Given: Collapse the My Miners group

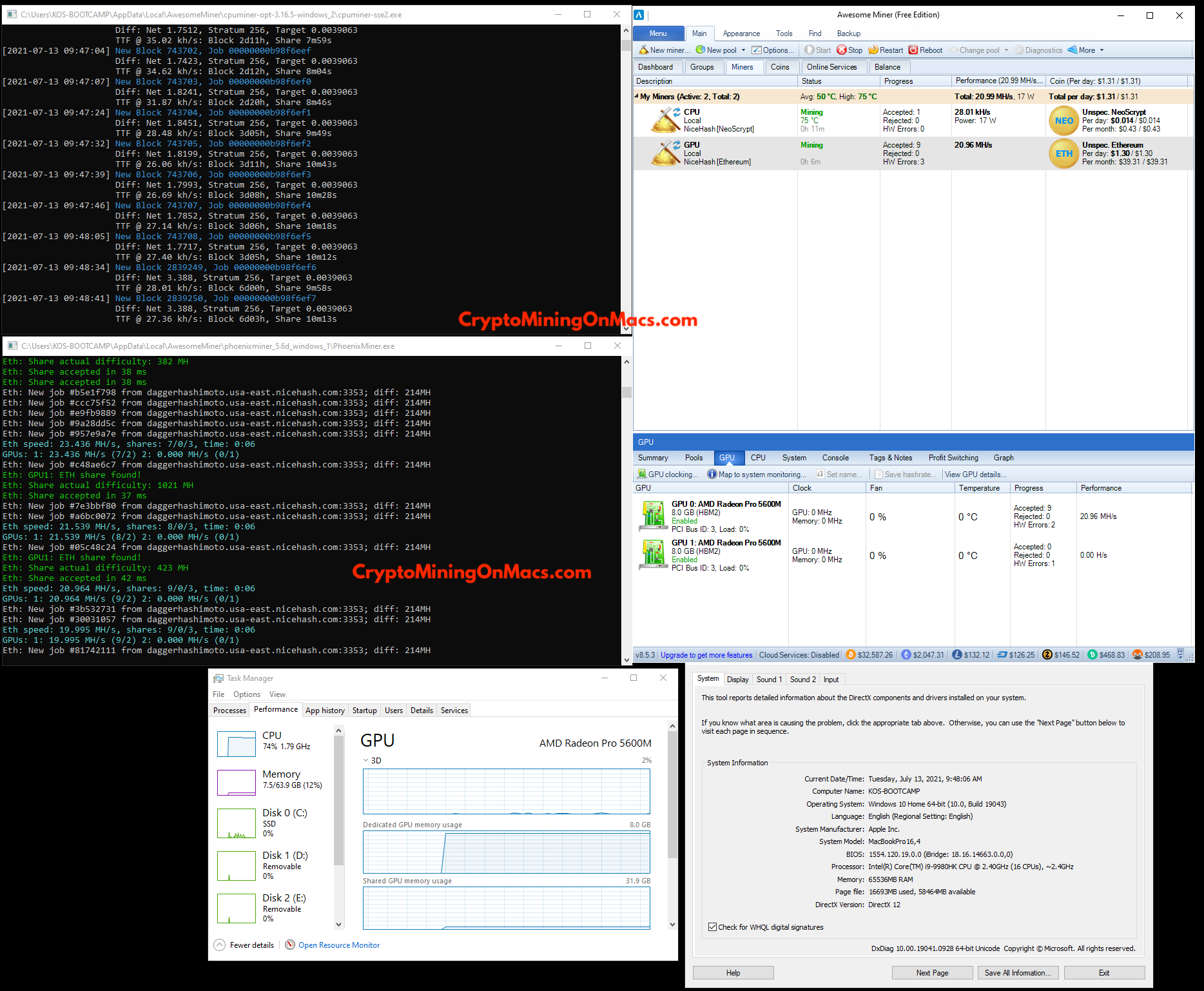Looking at the screenshot, I should [637, 96].
